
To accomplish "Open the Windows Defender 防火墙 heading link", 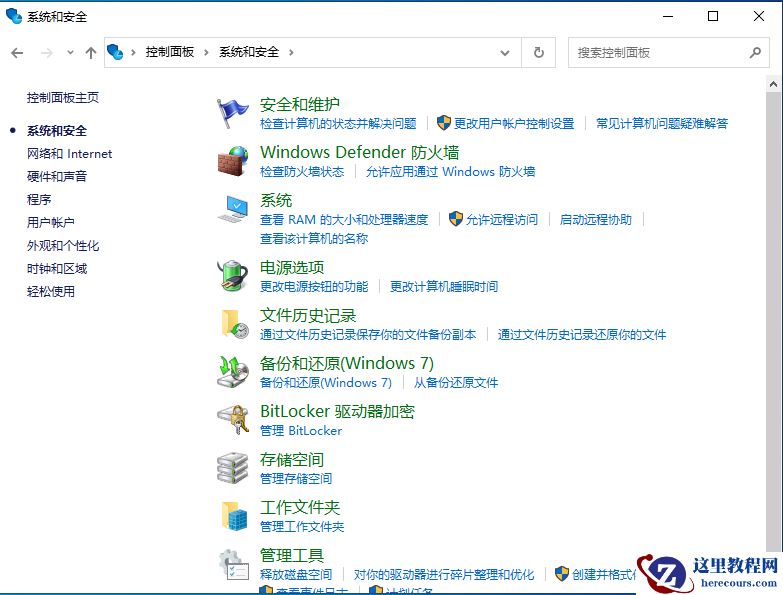I will pos(360,152).
